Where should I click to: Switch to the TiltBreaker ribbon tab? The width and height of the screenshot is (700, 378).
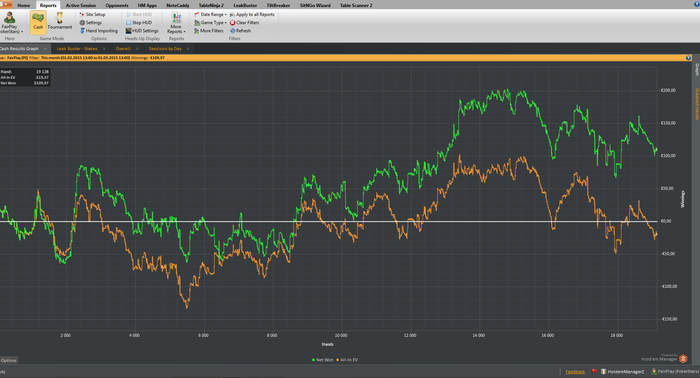(x=278, y=5)
